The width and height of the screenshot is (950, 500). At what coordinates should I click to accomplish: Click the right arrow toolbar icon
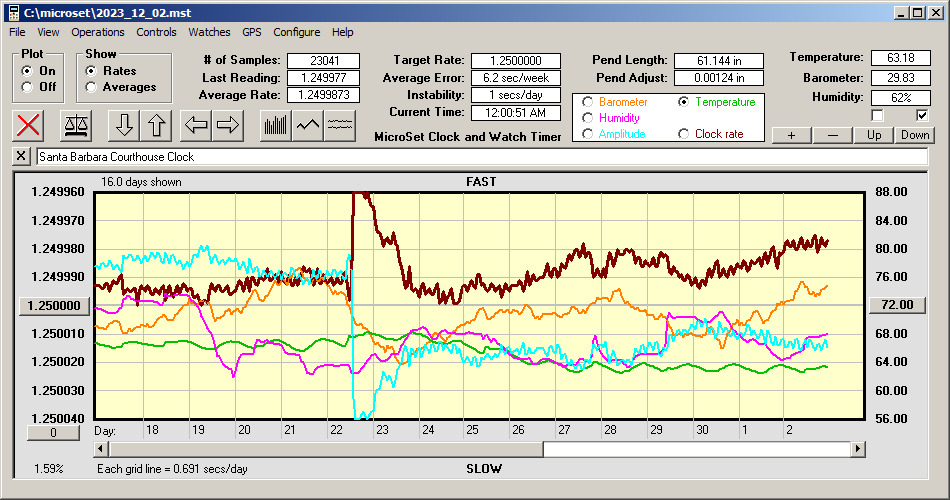tap(229, 125)
